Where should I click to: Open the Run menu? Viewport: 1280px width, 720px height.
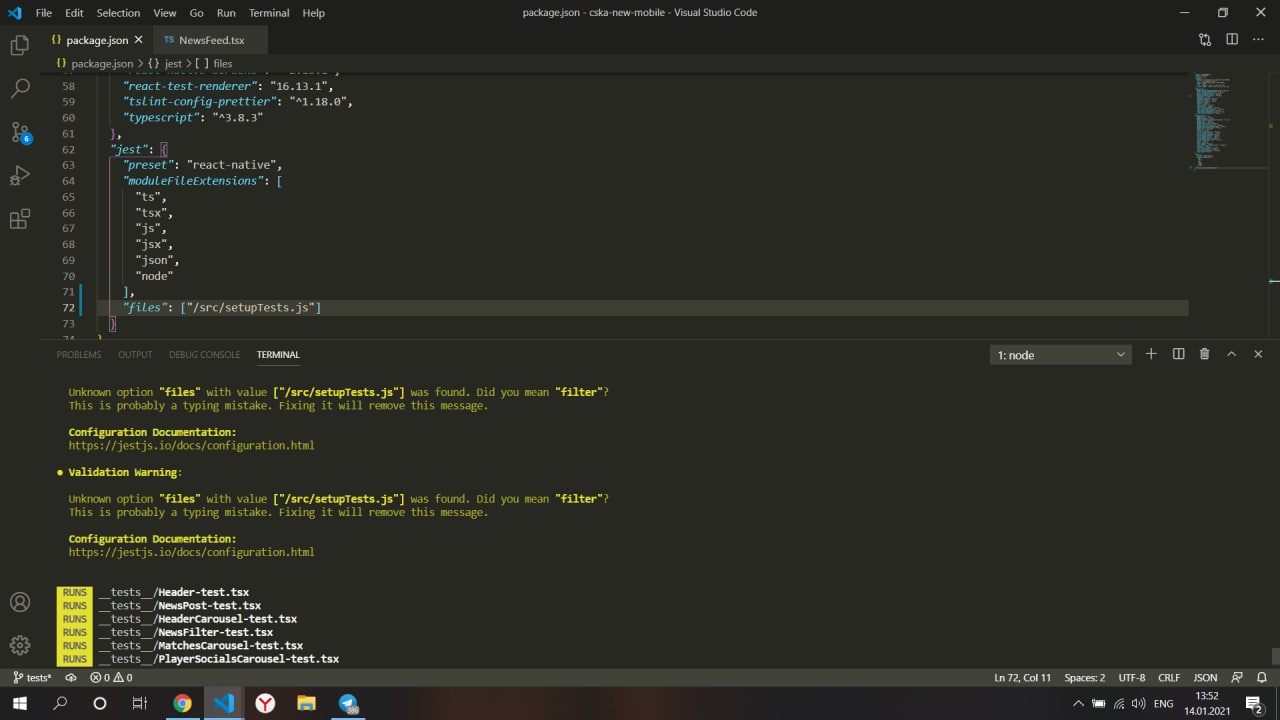click(226, 13)
